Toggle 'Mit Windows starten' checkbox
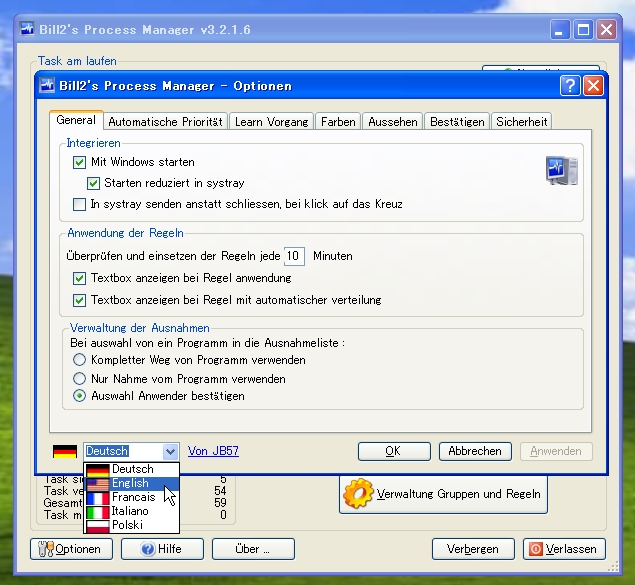 (79, 162)
